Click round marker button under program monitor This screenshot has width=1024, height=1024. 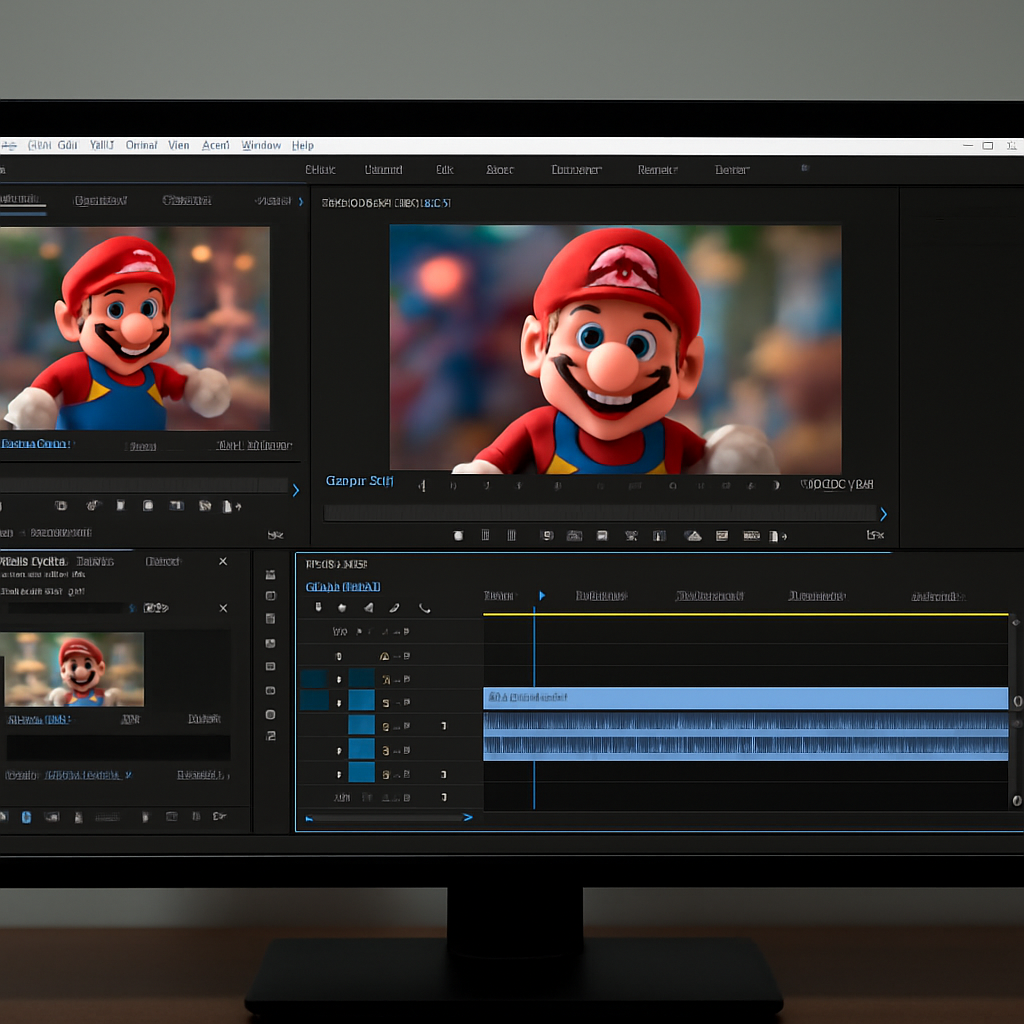pos(458,536)
